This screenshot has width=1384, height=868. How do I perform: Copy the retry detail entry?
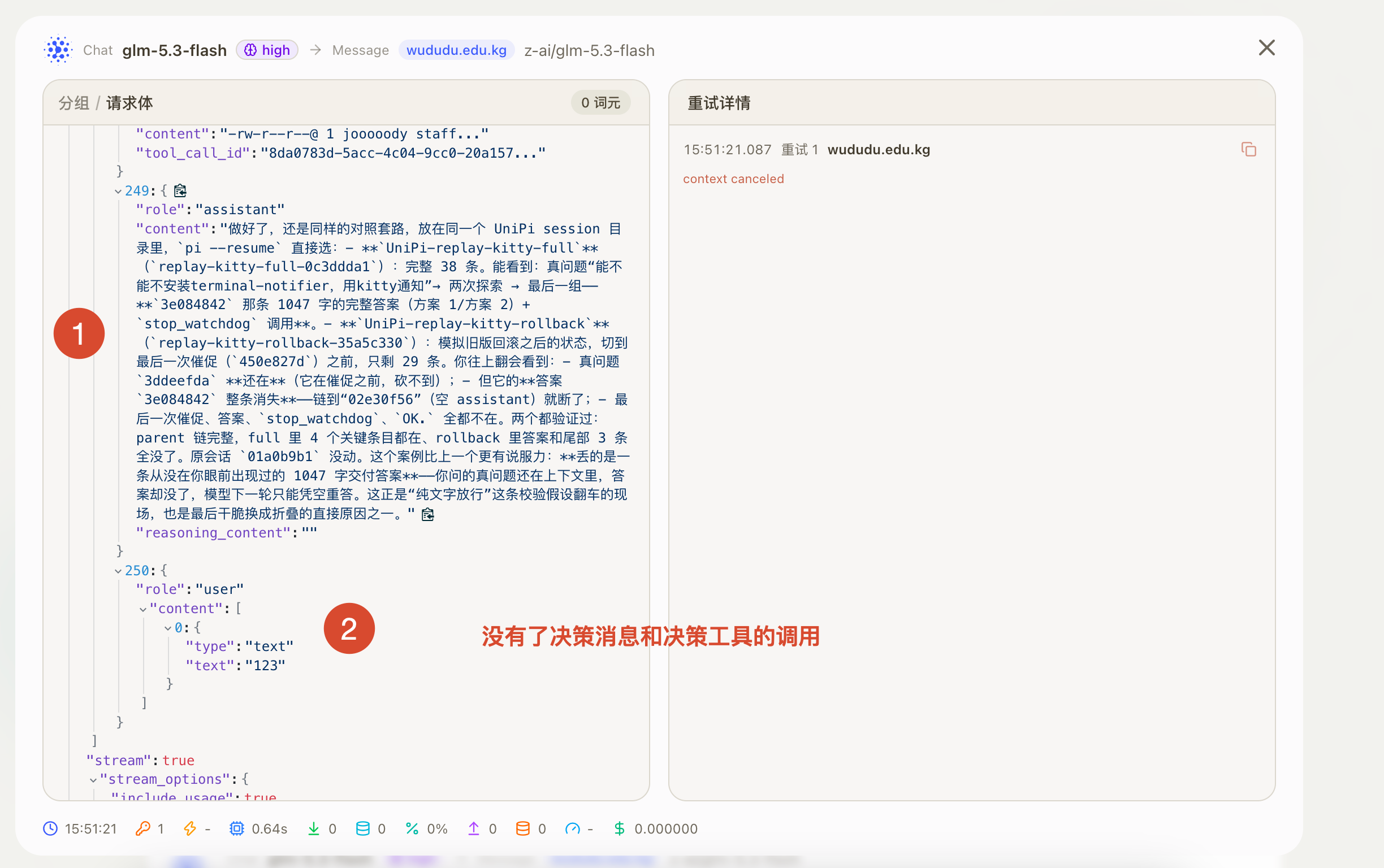[x=1248, y=149]
